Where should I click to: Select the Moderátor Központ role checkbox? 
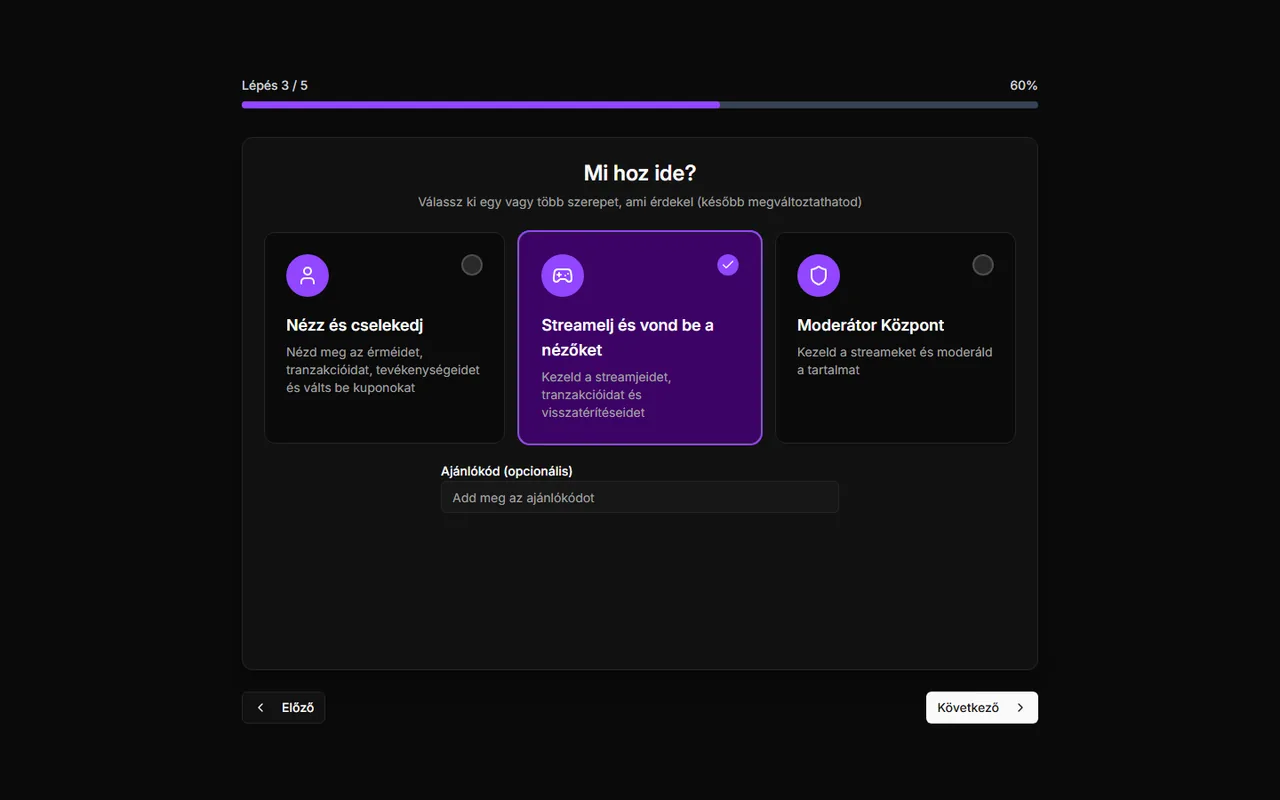[x=983, y=265]
